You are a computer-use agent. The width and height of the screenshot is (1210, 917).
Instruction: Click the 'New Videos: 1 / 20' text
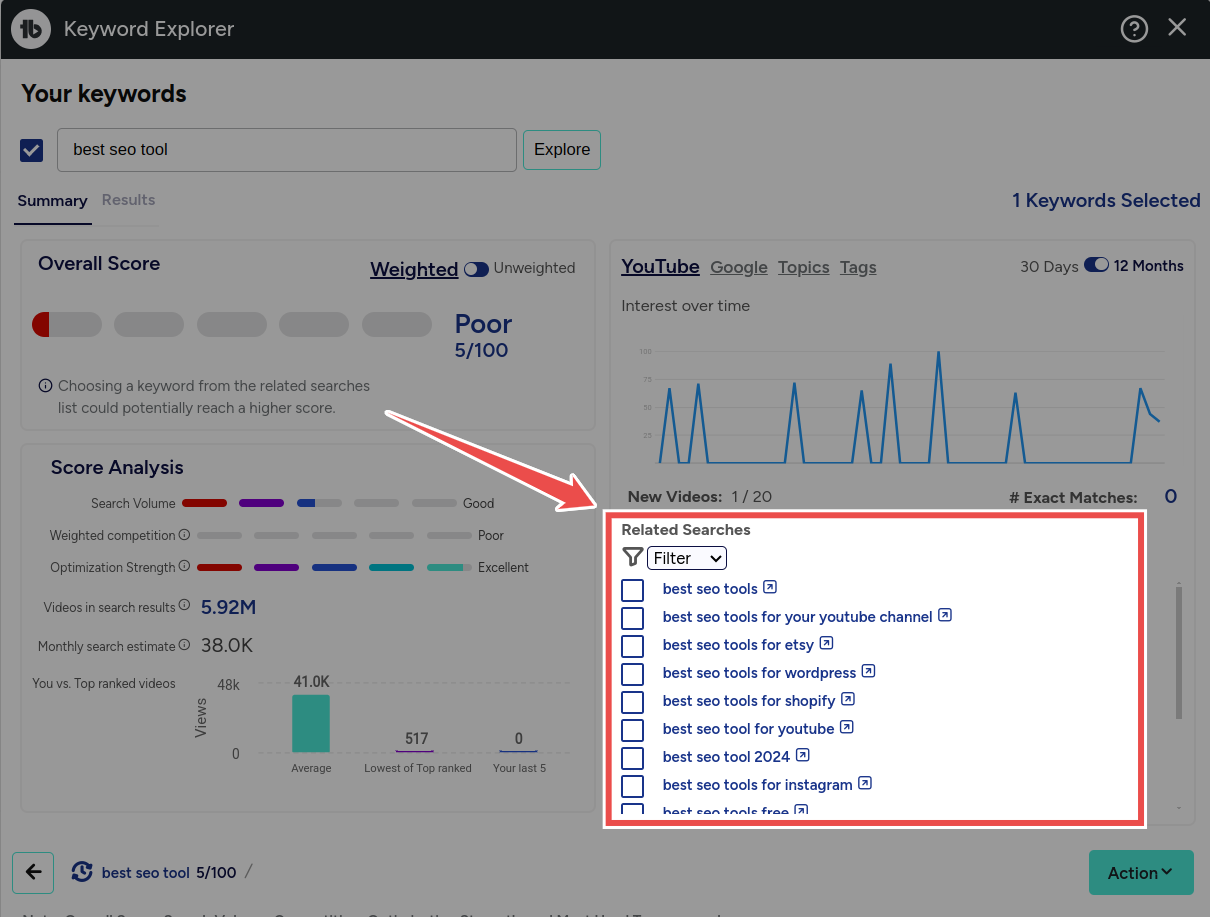700,496
